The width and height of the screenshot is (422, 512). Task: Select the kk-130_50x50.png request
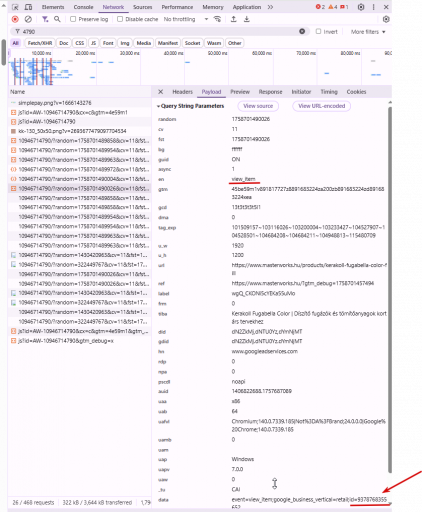(x=80, y=131)
